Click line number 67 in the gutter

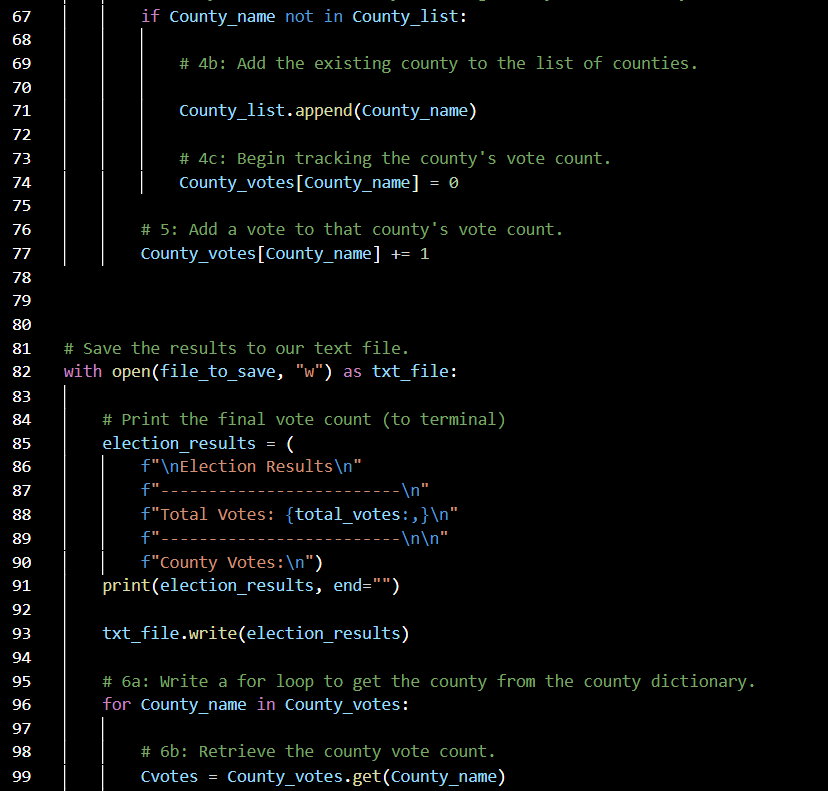[x=21, y=15]
